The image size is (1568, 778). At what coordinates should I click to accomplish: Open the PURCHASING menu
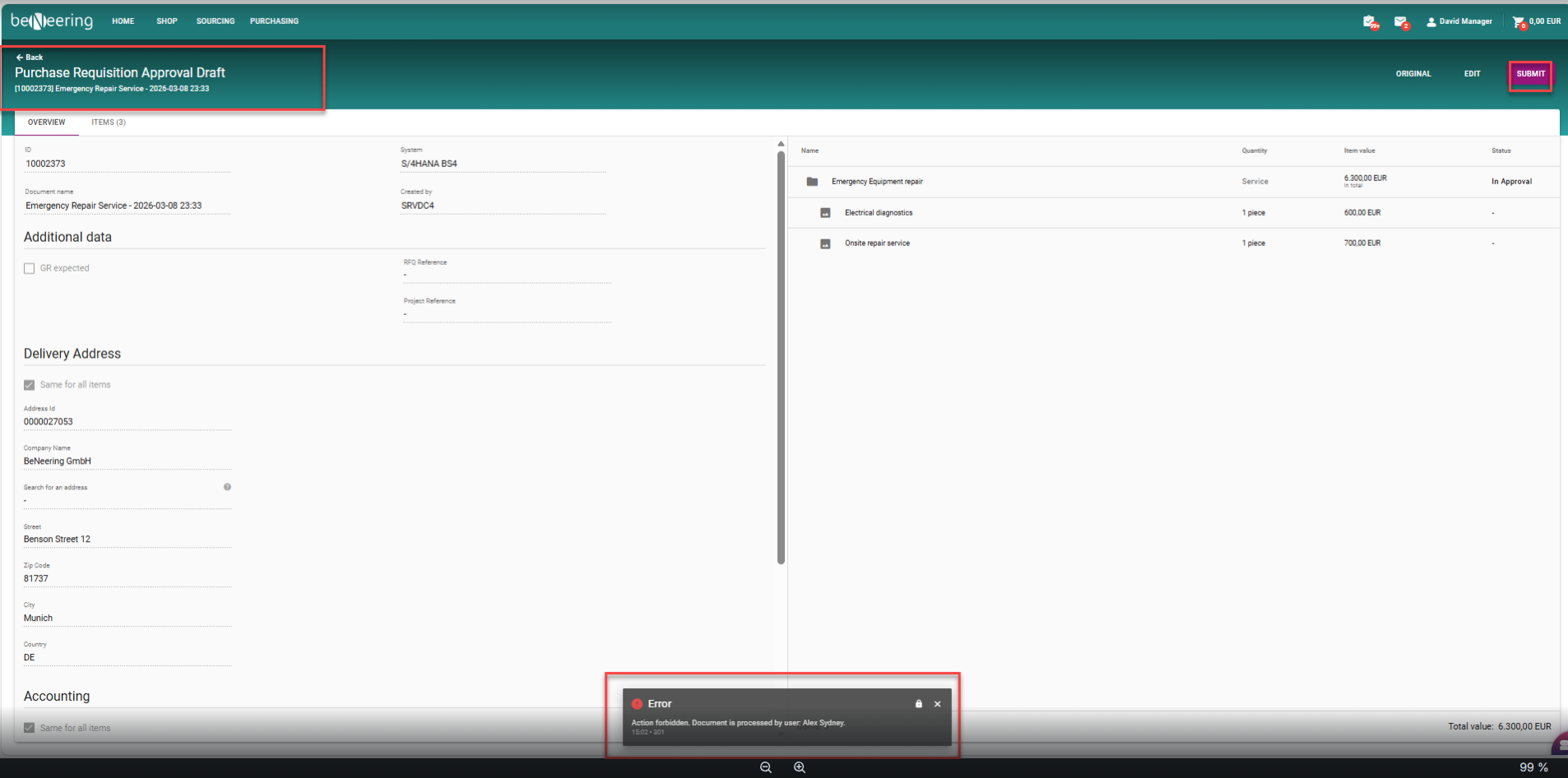tap(275, 21)
